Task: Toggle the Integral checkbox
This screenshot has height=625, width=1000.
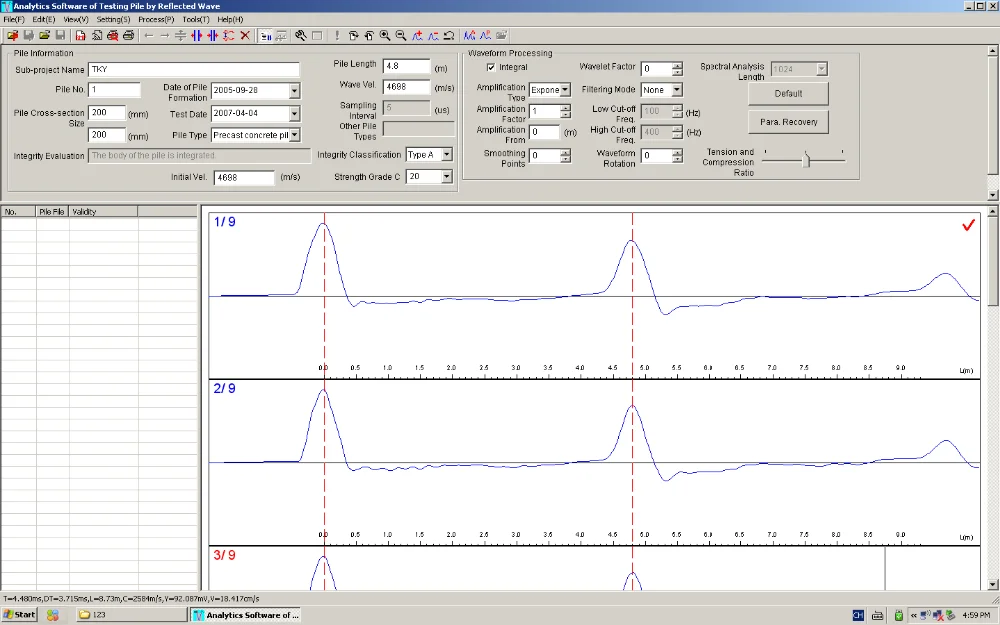Action: click(x=491, y=67)
